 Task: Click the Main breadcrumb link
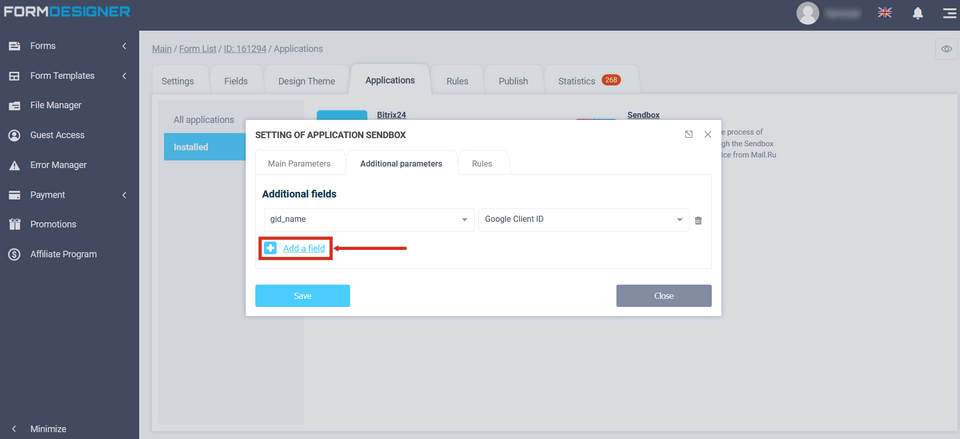162,49
